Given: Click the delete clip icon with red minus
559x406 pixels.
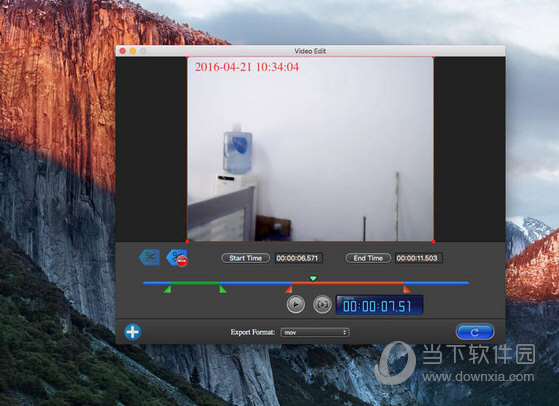Looking at the screenshot, I should 177,258.
